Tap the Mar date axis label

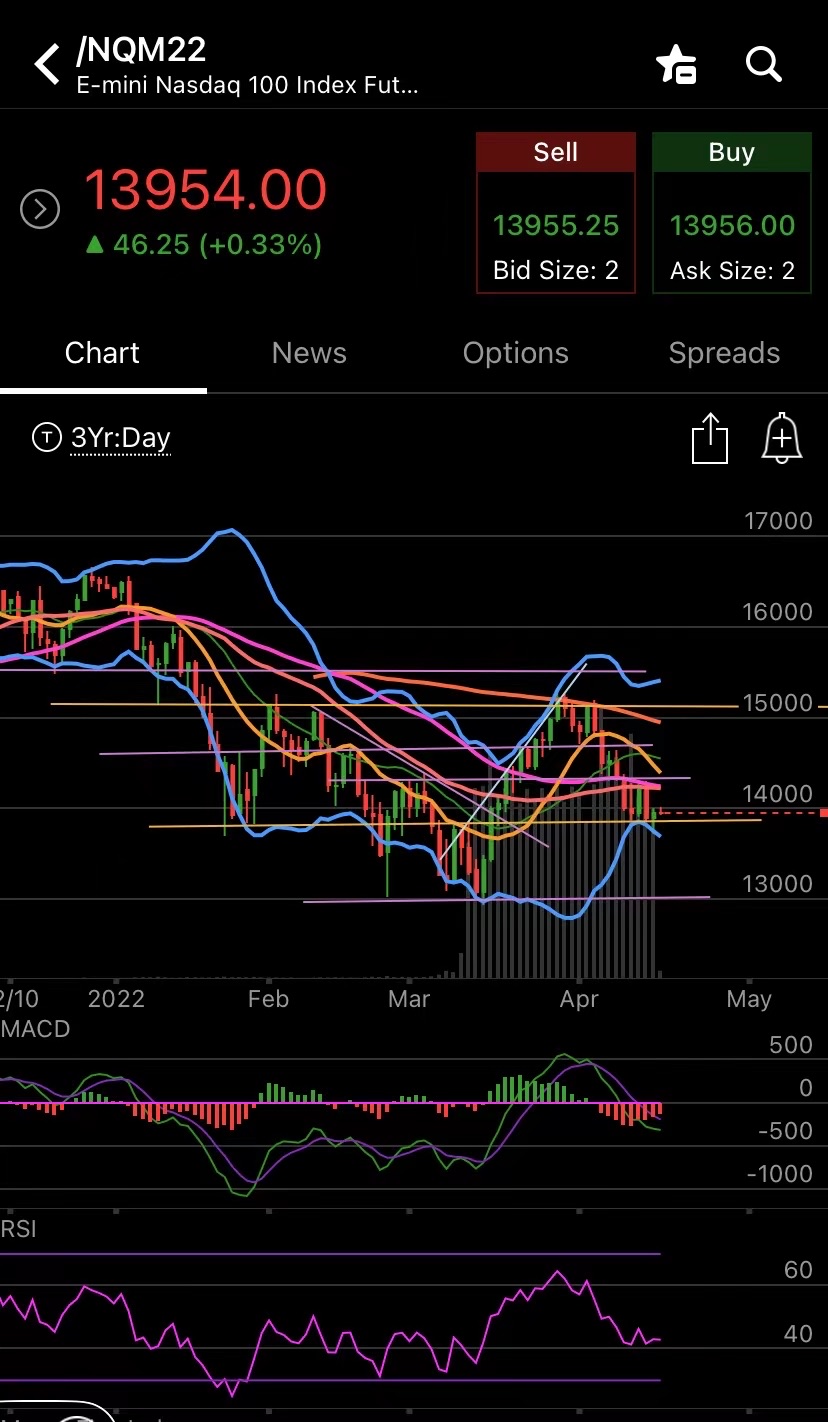coord(409,998)
